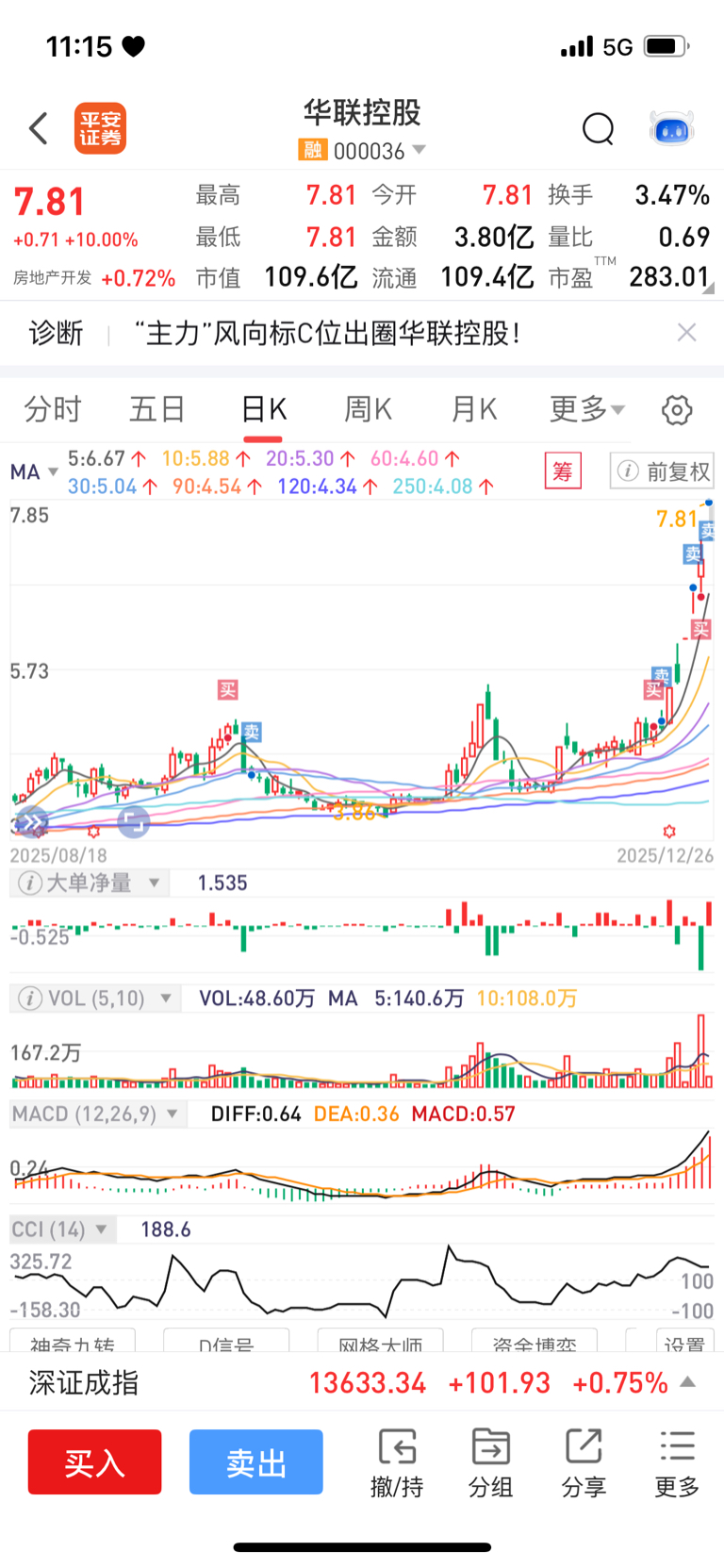Open 撤/持 orders and holdings
The height and width of the screenshot is (1568, 724).
[397, 1462]
